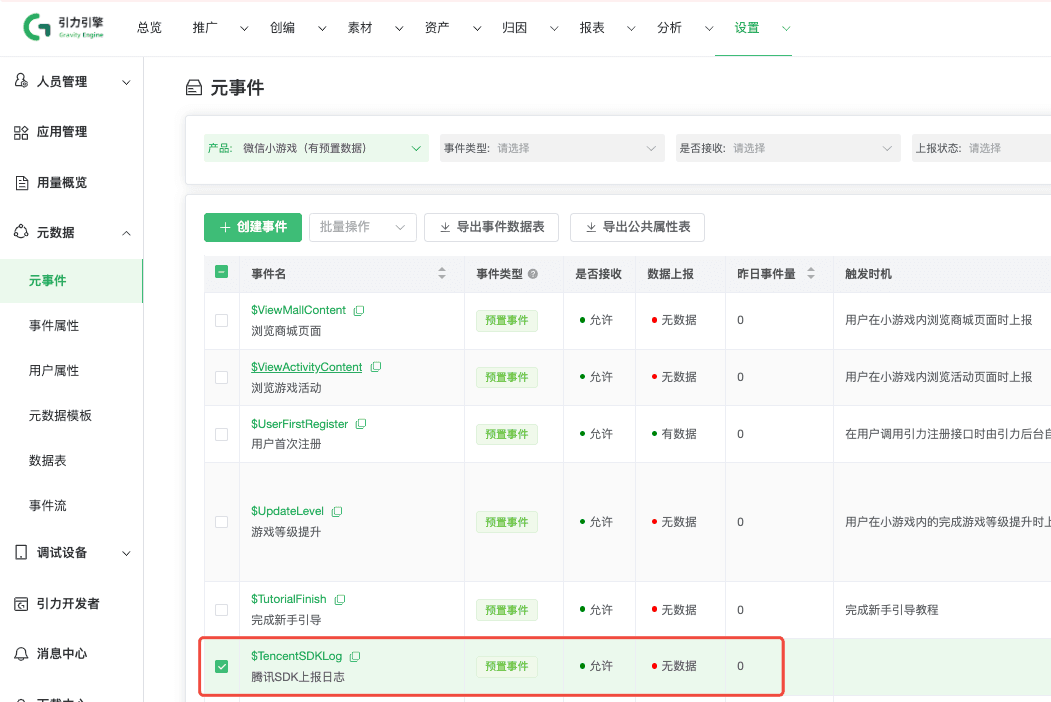Click the 创建事件 button

coord(253,227)
